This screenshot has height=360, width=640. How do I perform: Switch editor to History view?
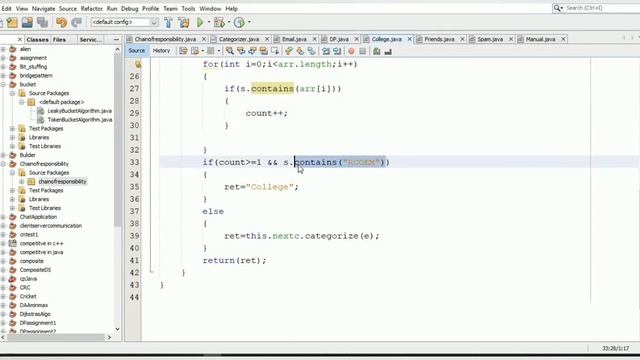pos(161,51)
